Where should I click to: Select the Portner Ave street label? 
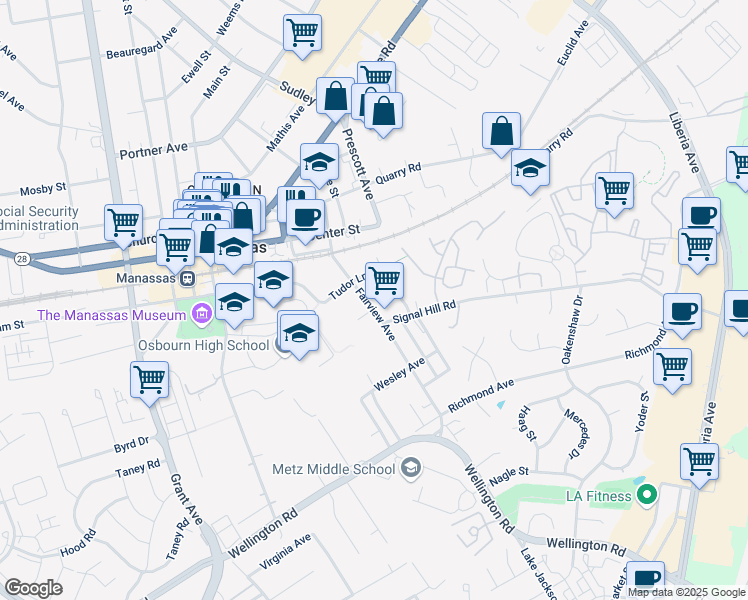tap(154, 151)
